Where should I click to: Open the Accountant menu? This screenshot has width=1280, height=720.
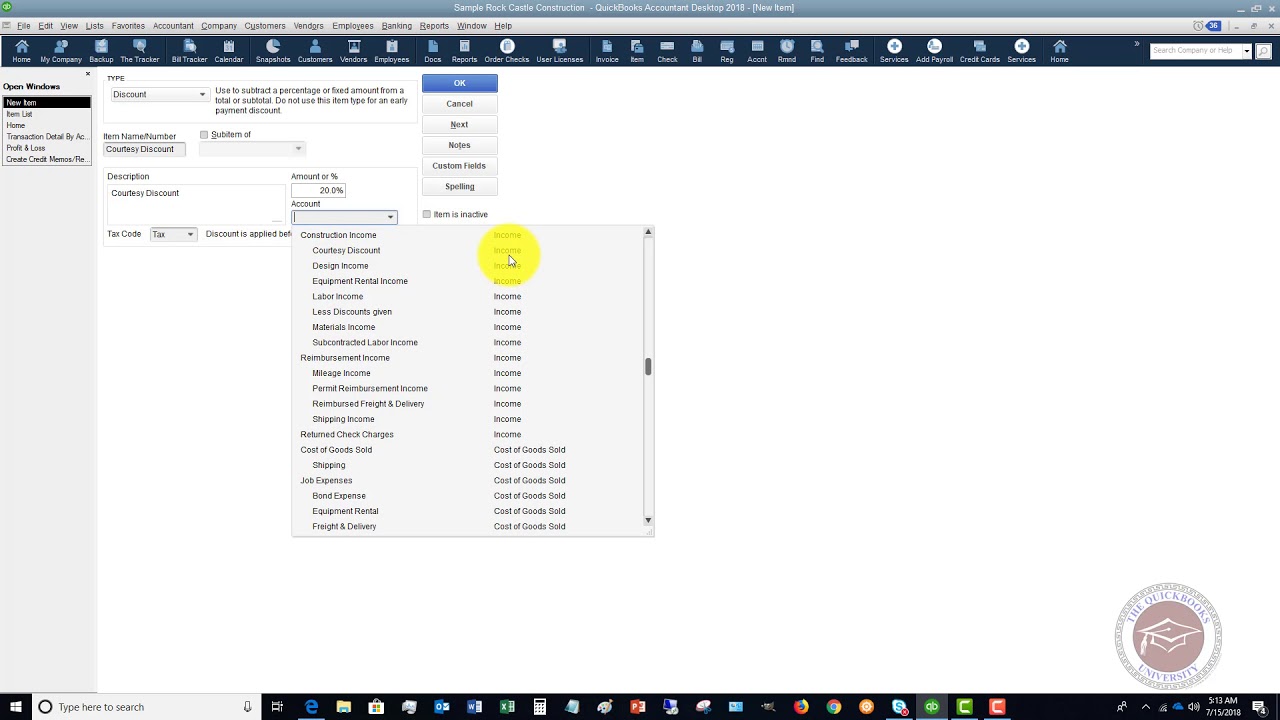(173, 26)
